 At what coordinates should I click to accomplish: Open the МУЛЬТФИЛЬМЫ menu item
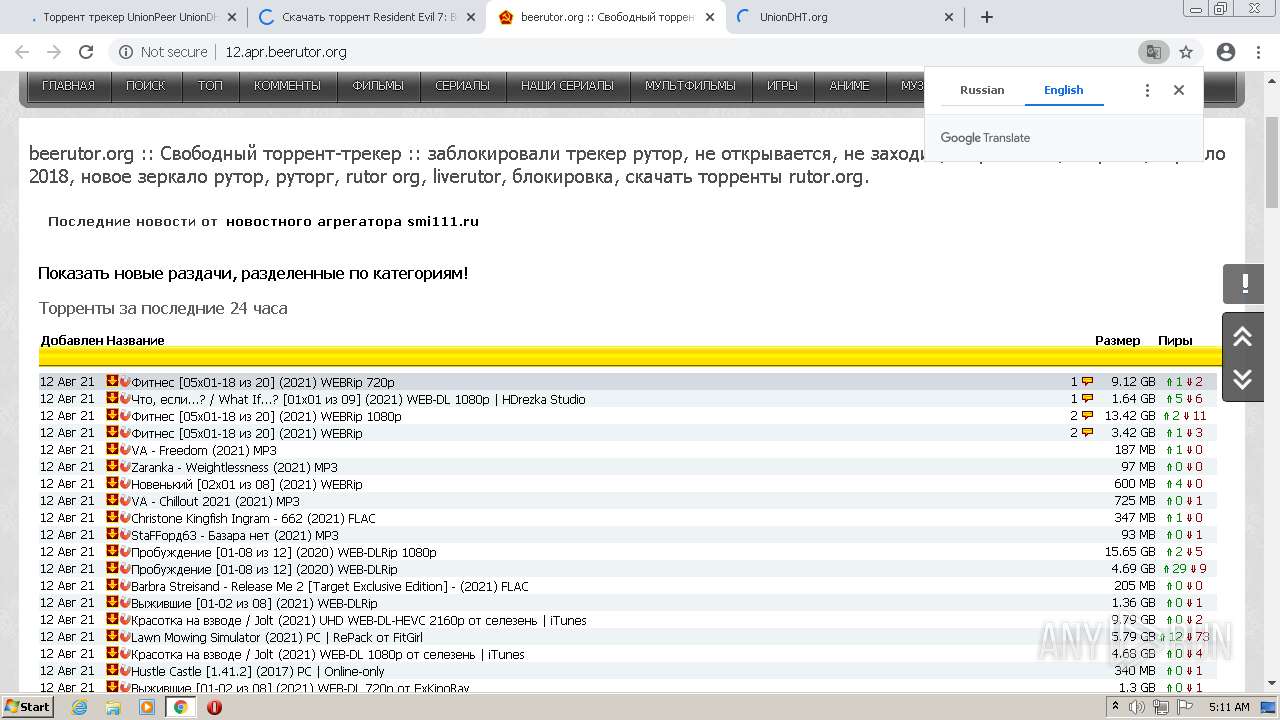(x=690, y=86)
